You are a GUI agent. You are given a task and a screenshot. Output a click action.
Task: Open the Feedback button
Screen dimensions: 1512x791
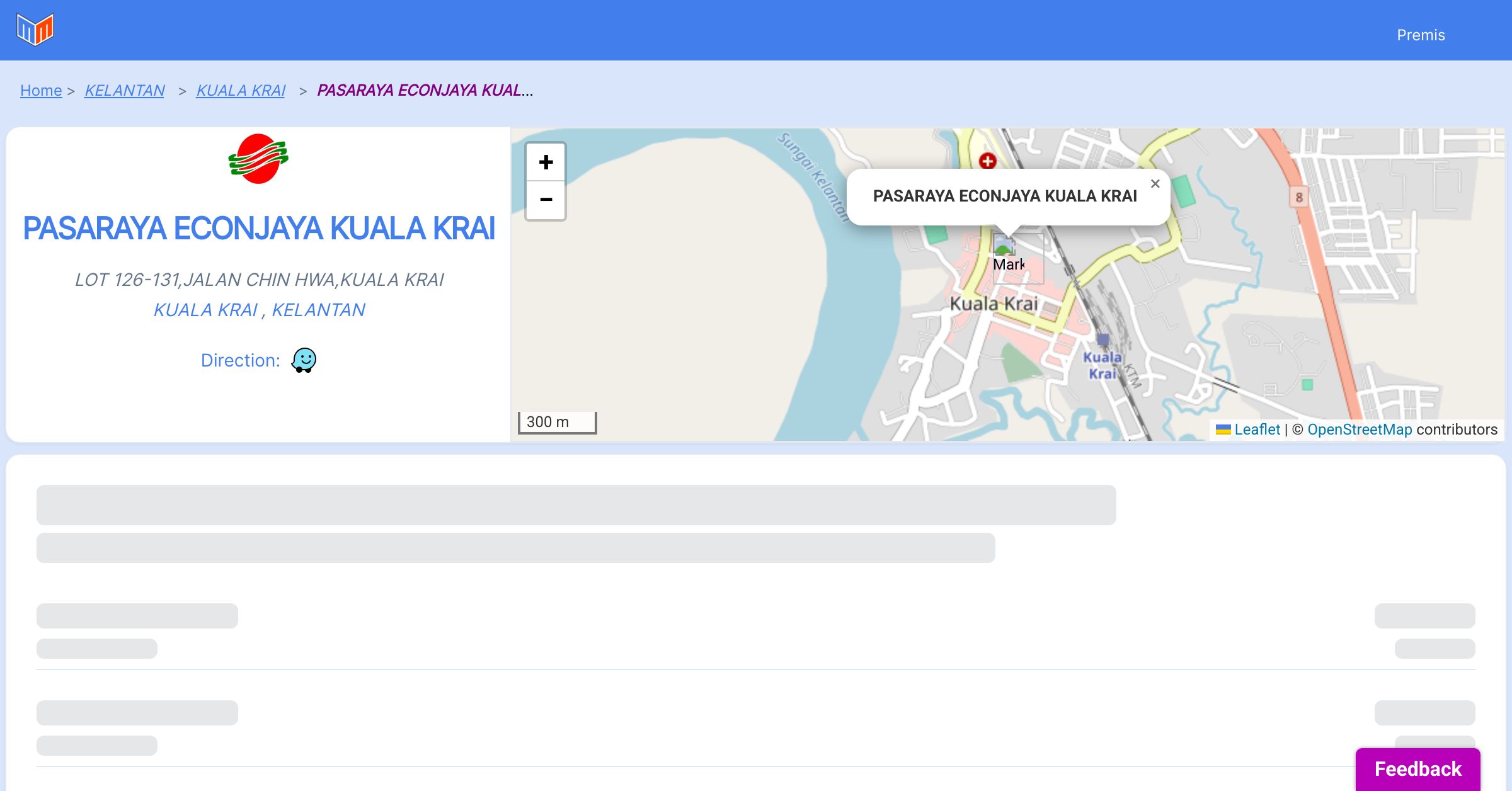[x=1417, y=768]
